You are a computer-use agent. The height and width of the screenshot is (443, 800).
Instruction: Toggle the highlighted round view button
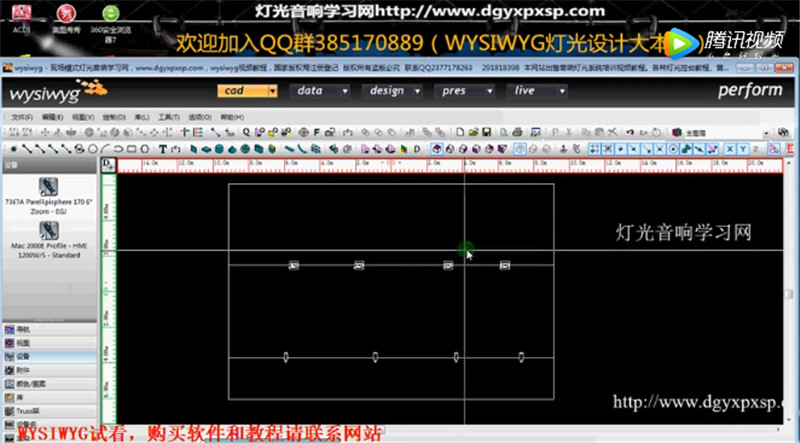tap(519, 149)
